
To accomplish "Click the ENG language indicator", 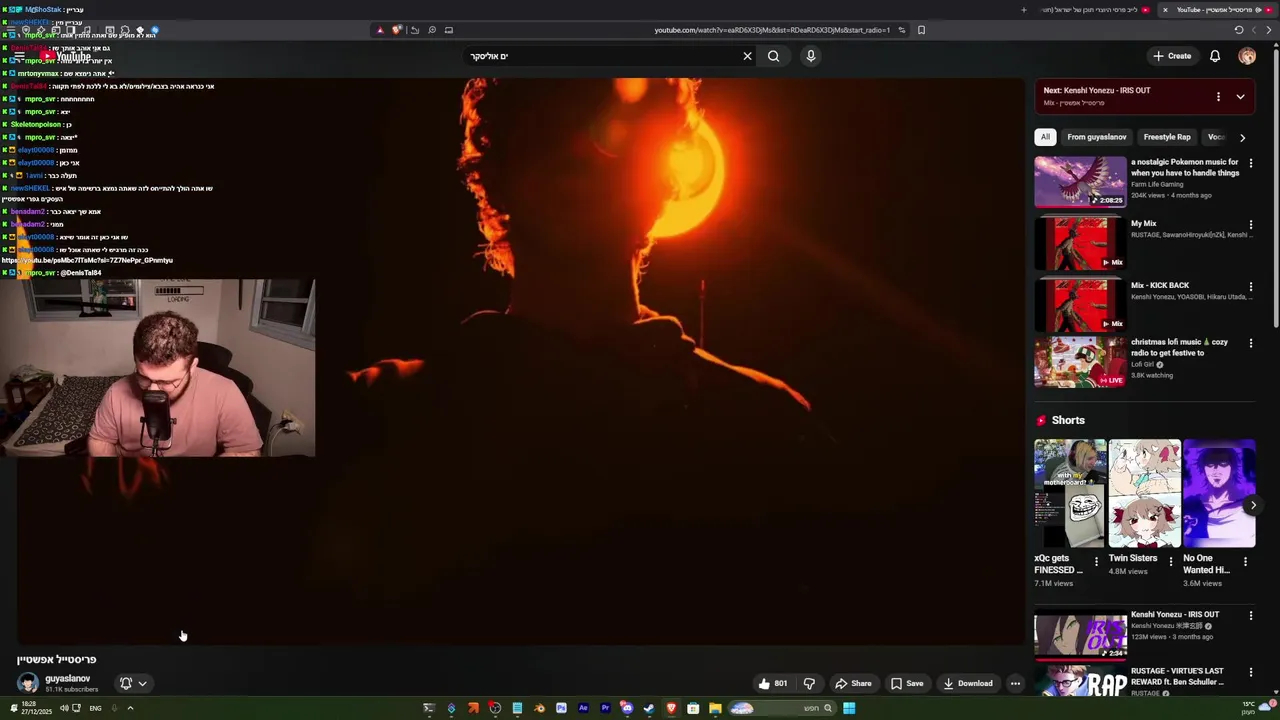I will click(96, 708).
